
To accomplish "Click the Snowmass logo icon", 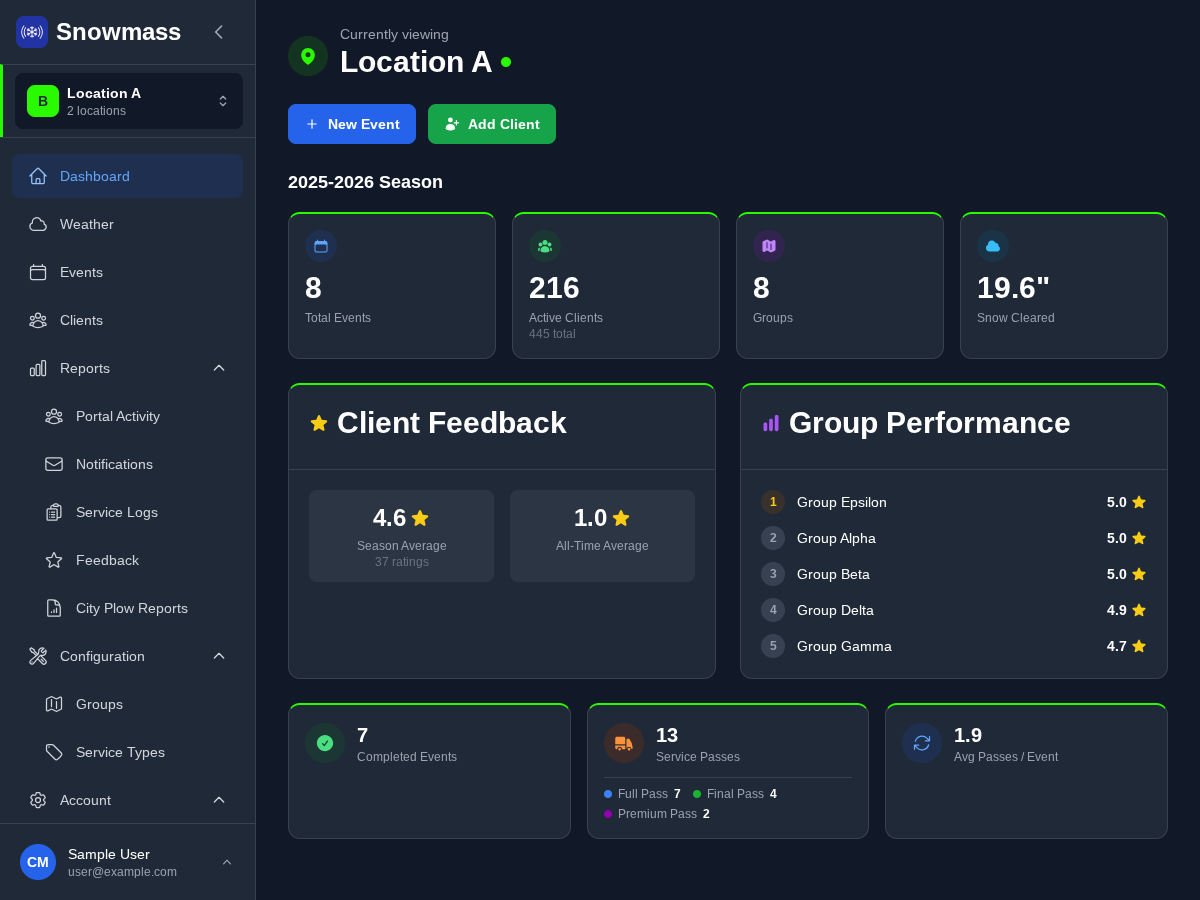I will [x=32, y=32].
